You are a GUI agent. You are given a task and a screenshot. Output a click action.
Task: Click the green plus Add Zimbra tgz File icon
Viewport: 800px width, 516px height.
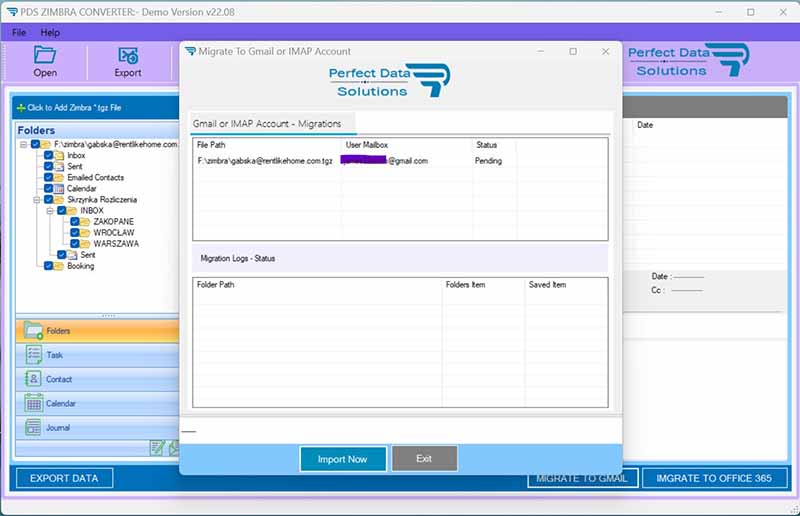pos(21,108)
